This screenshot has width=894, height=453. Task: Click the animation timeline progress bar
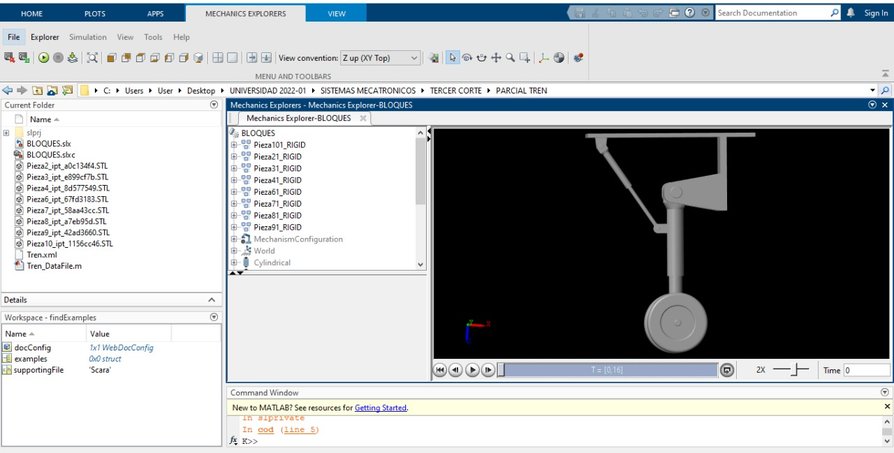pyautogui.click(x=607, y=370)
